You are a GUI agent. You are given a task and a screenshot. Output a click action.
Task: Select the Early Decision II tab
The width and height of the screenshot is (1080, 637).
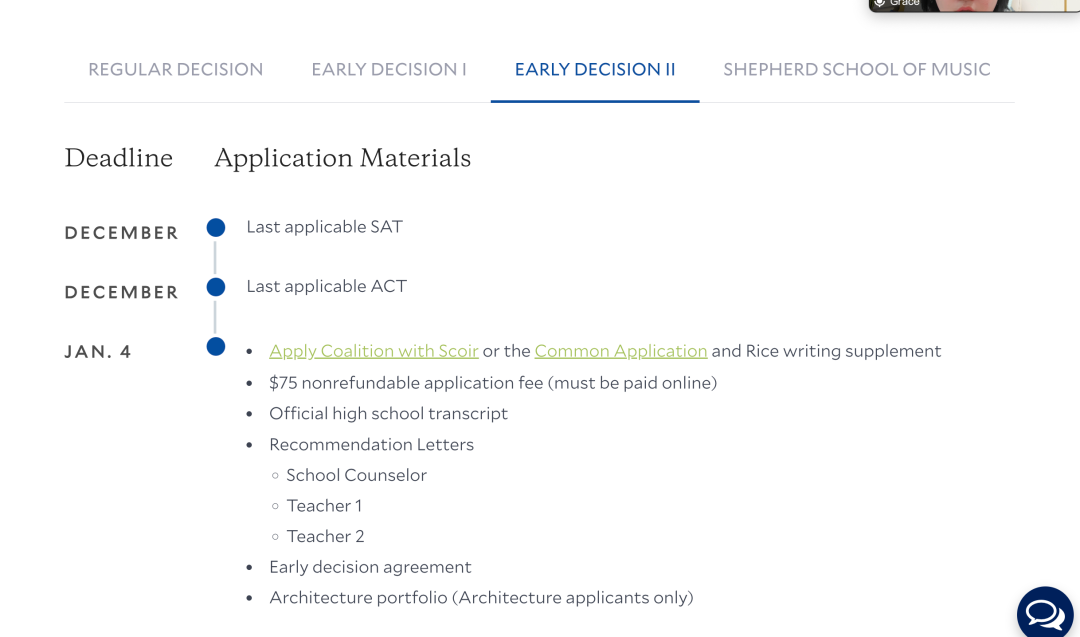pyautogui.click(x=595, y=70)
